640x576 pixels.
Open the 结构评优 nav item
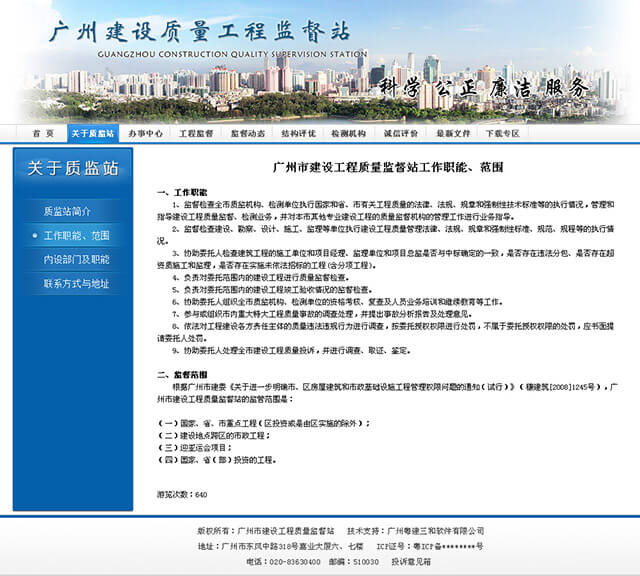(298, 133)
